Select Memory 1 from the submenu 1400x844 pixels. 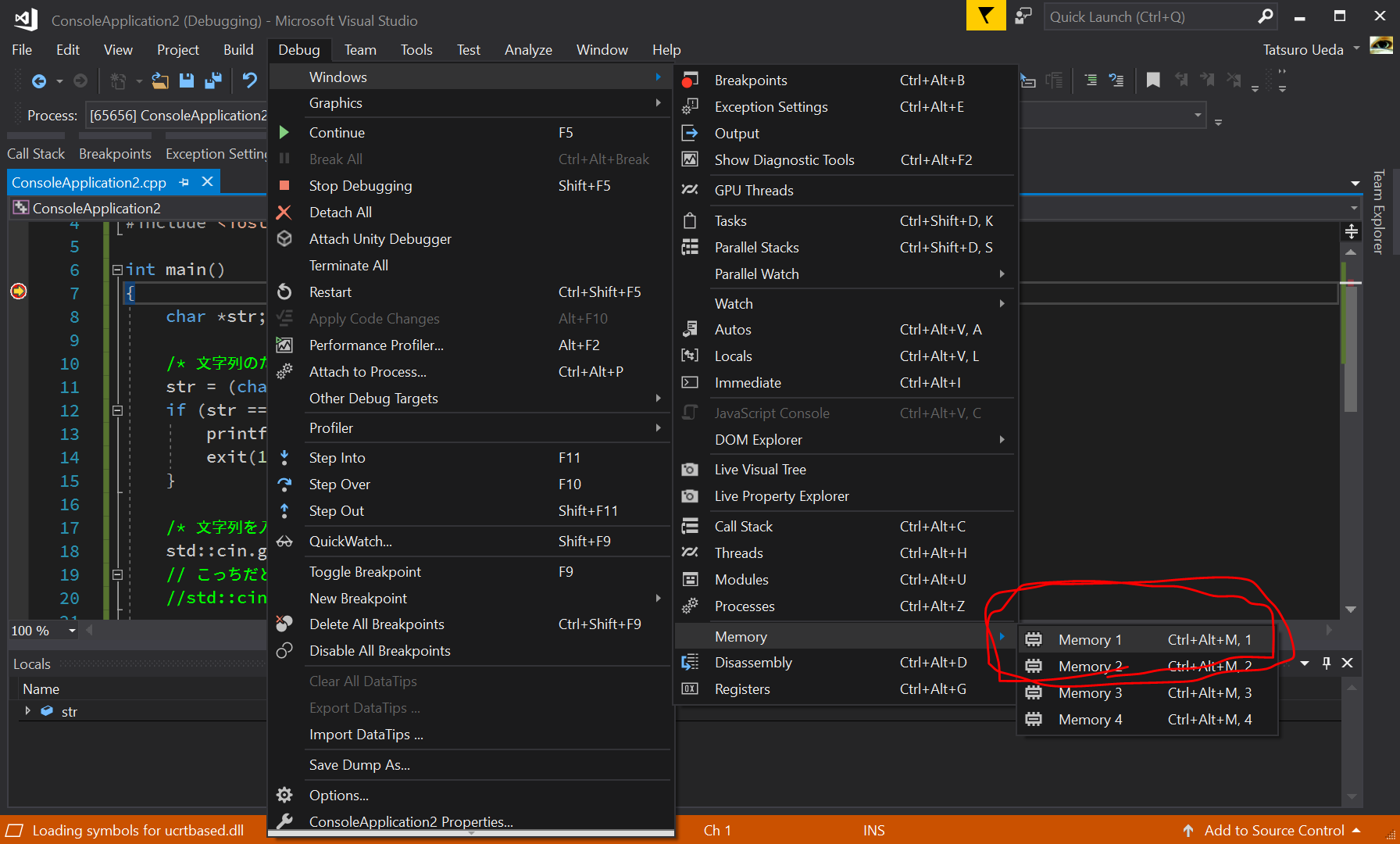coord(1147,640)
